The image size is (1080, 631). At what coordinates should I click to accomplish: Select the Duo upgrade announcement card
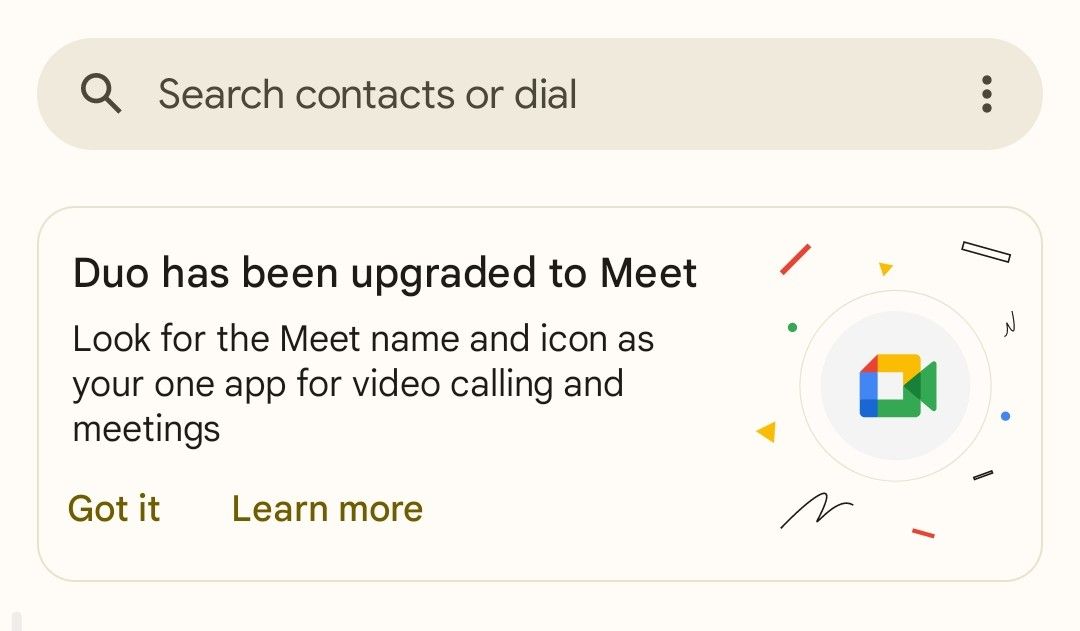(540, 390)
